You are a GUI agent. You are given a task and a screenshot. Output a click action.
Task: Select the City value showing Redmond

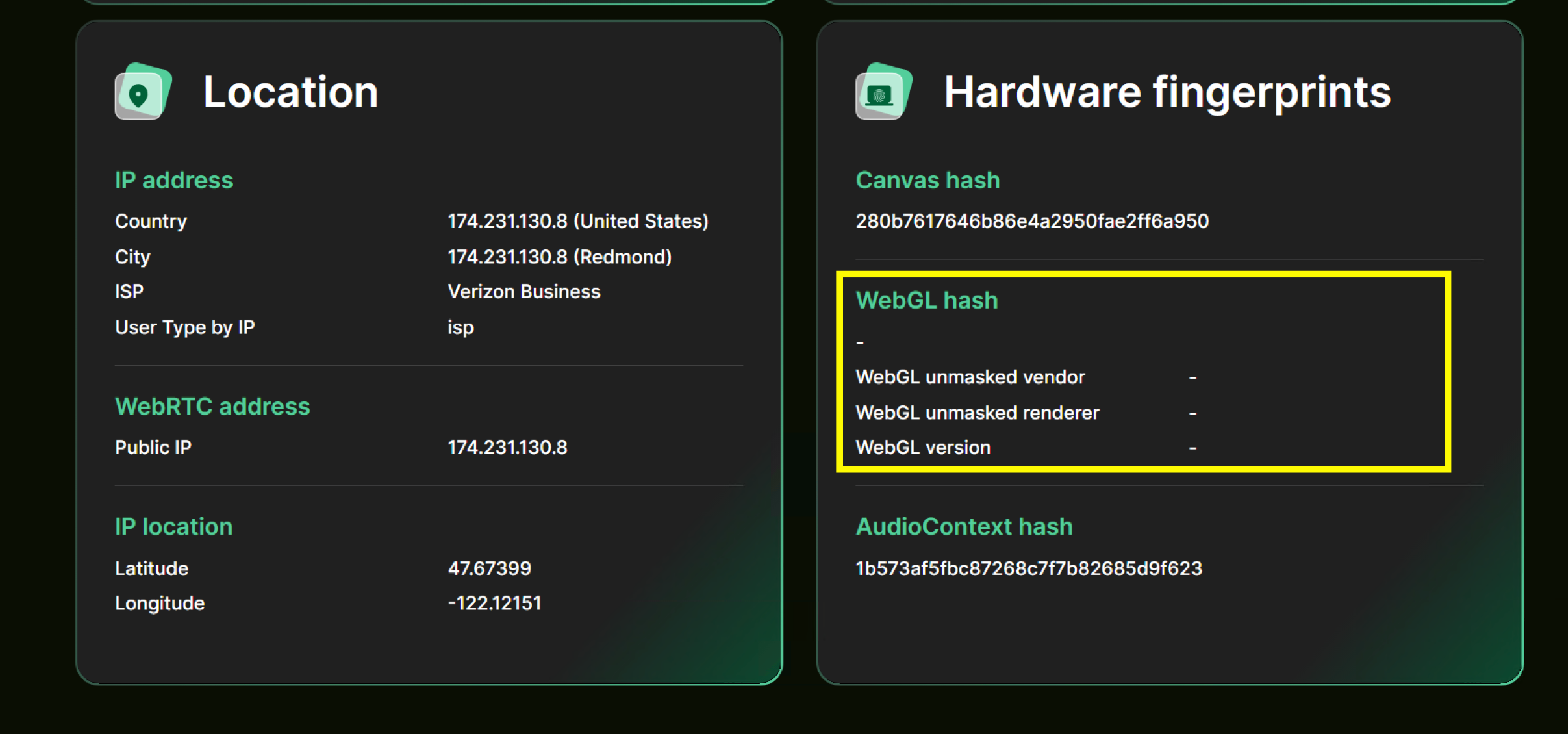(560, 256)
